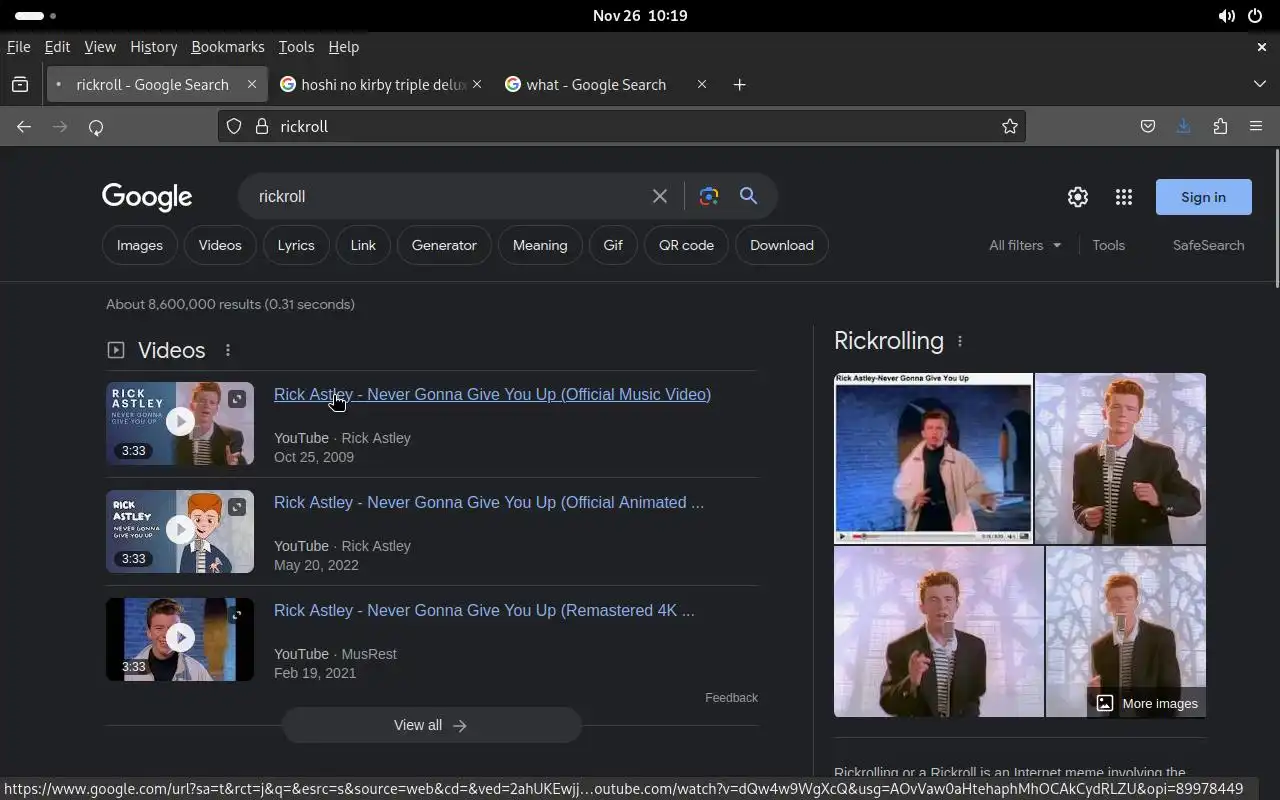
Task: Open the system power menu
Action: pos(1255,16)
